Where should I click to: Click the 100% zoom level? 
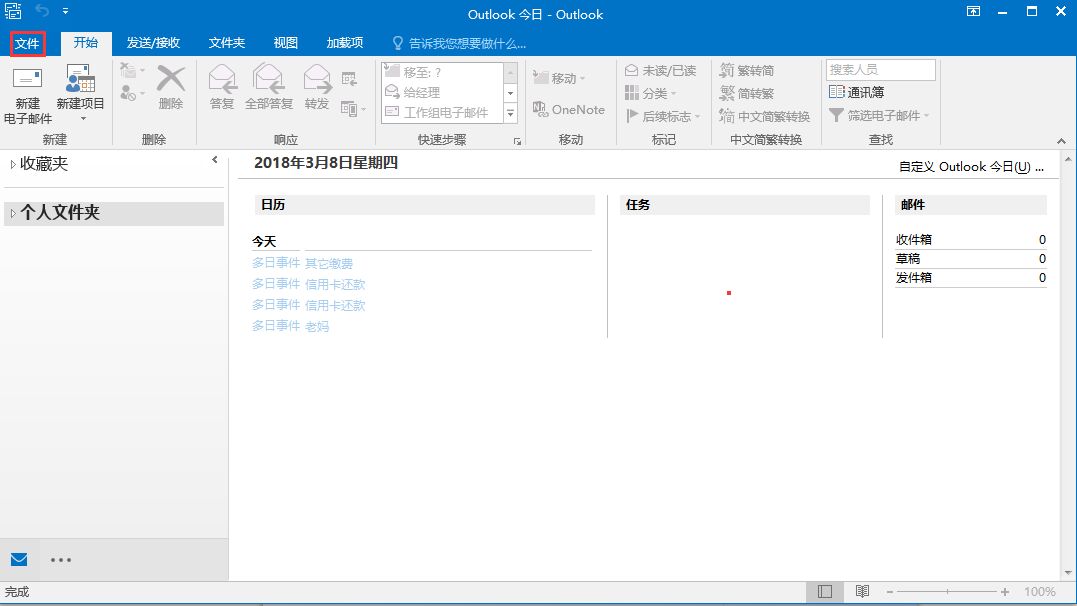(1040, 592)
